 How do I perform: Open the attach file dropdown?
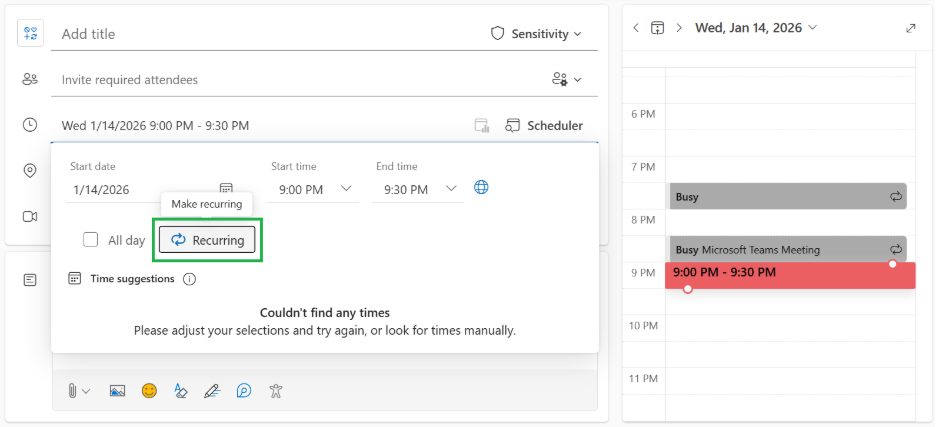[x=79, y=391]
